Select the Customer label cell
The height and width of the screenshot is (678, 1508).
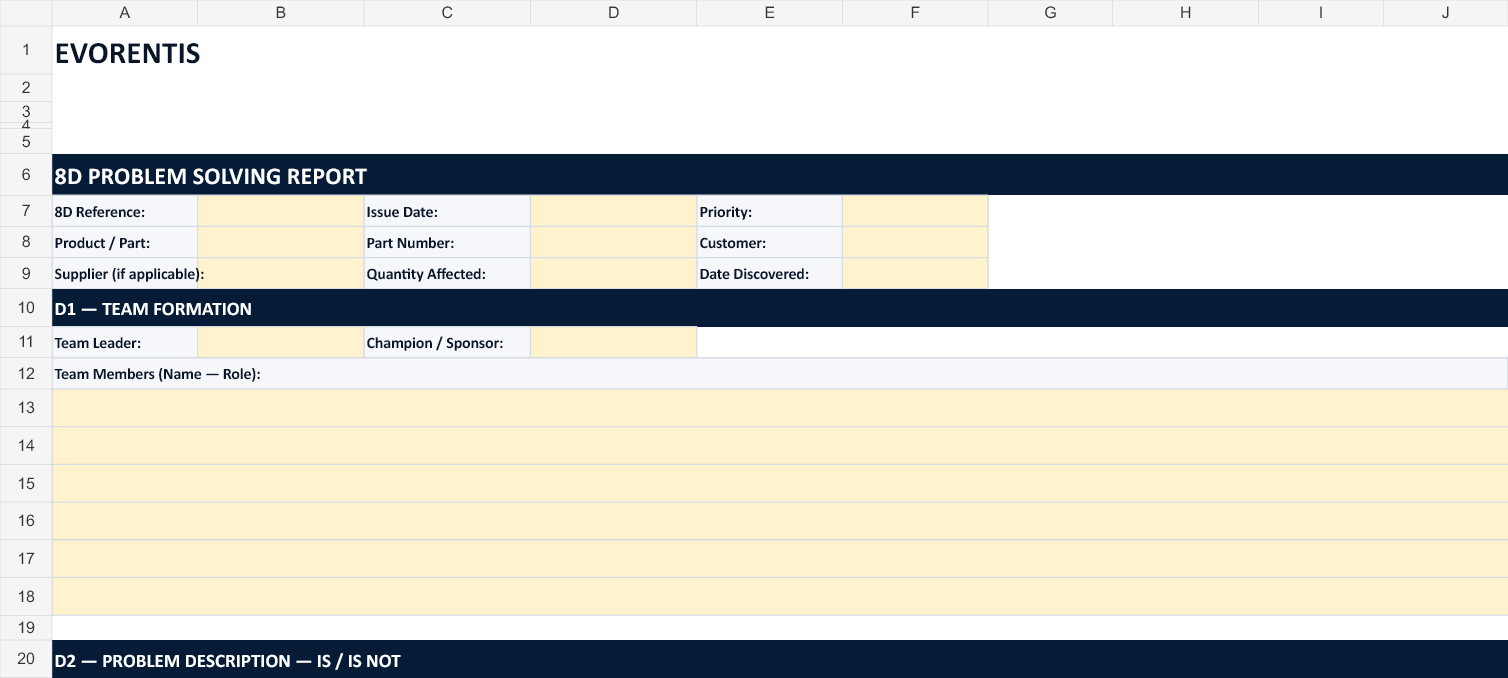769,242
